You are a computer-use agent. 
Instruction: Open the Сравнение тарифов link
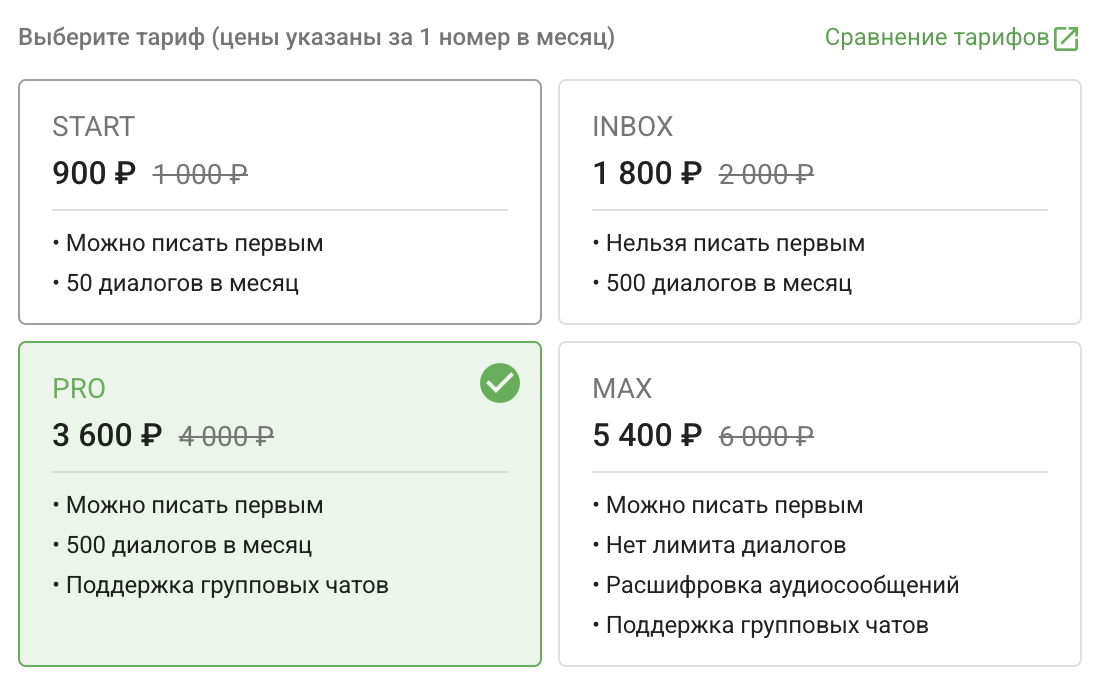pyautogui.click(x=936, y=39)
